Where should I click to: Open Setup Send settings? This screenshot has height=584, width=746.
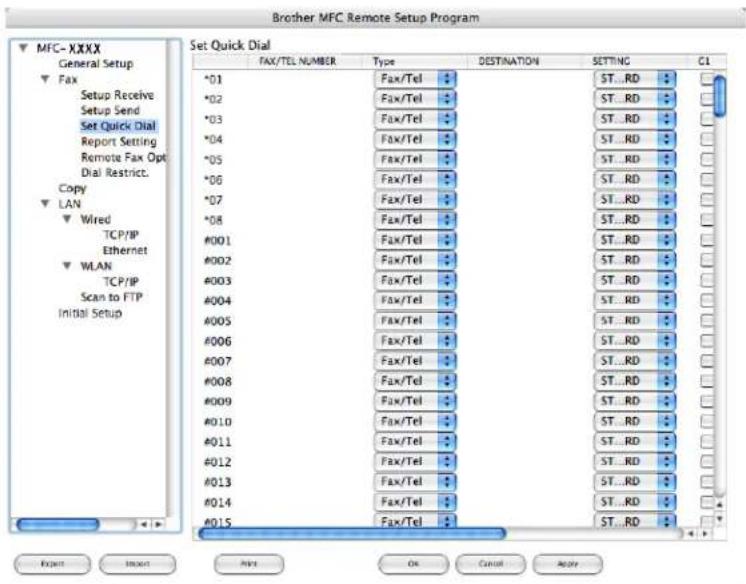110,110
